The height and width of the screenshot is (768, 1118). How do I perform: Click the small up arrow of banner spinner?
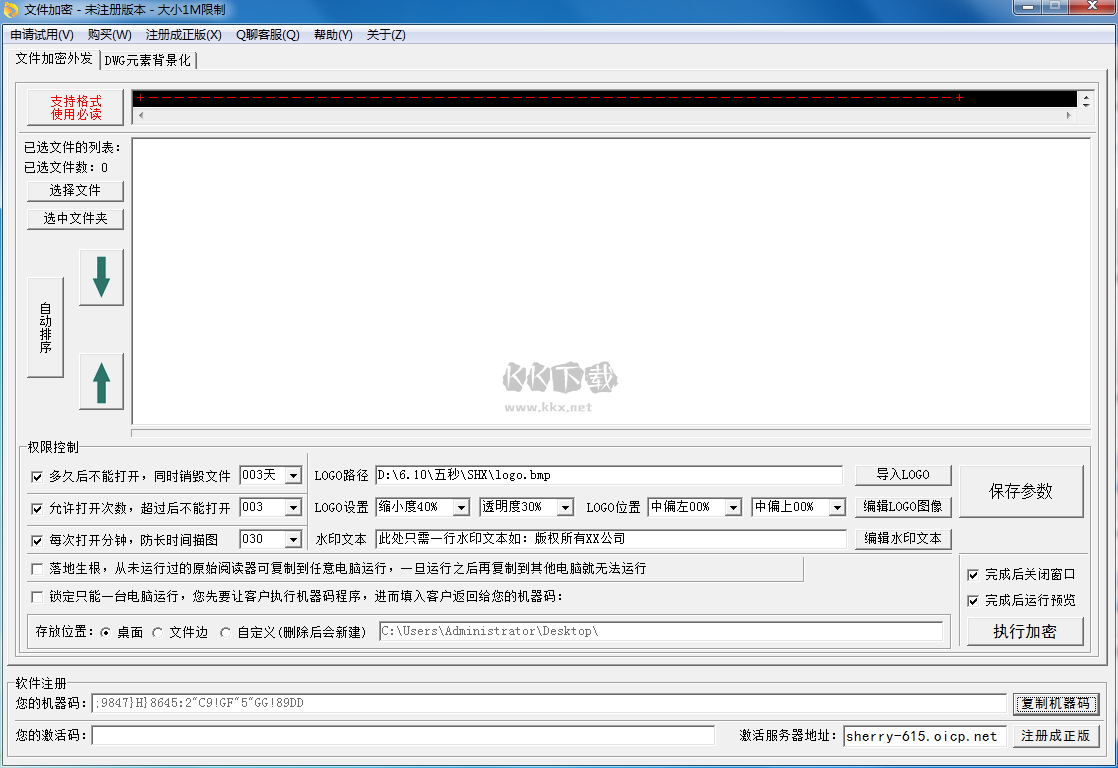pos(1086,95)
